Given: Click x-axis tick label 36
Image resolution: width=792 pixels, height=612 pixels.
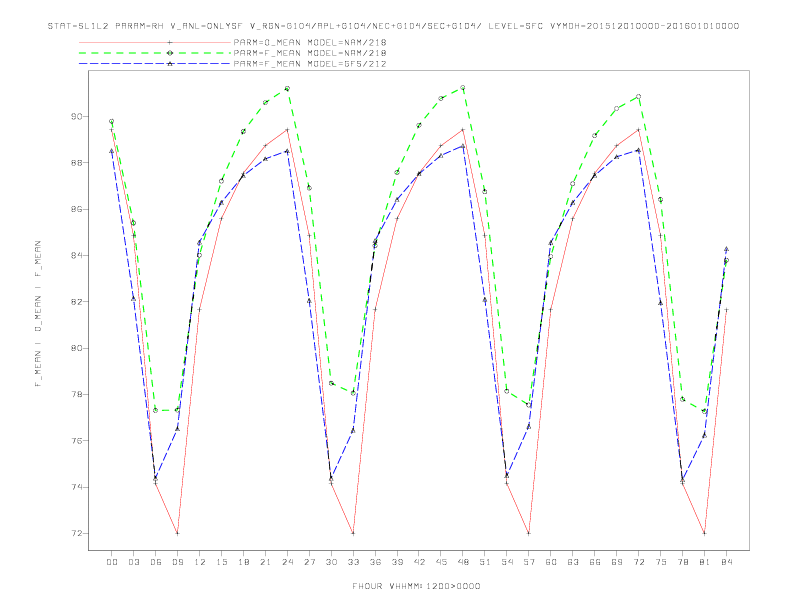Looking at the screenshot, I should pyautogui.click(x=375, y=562).
